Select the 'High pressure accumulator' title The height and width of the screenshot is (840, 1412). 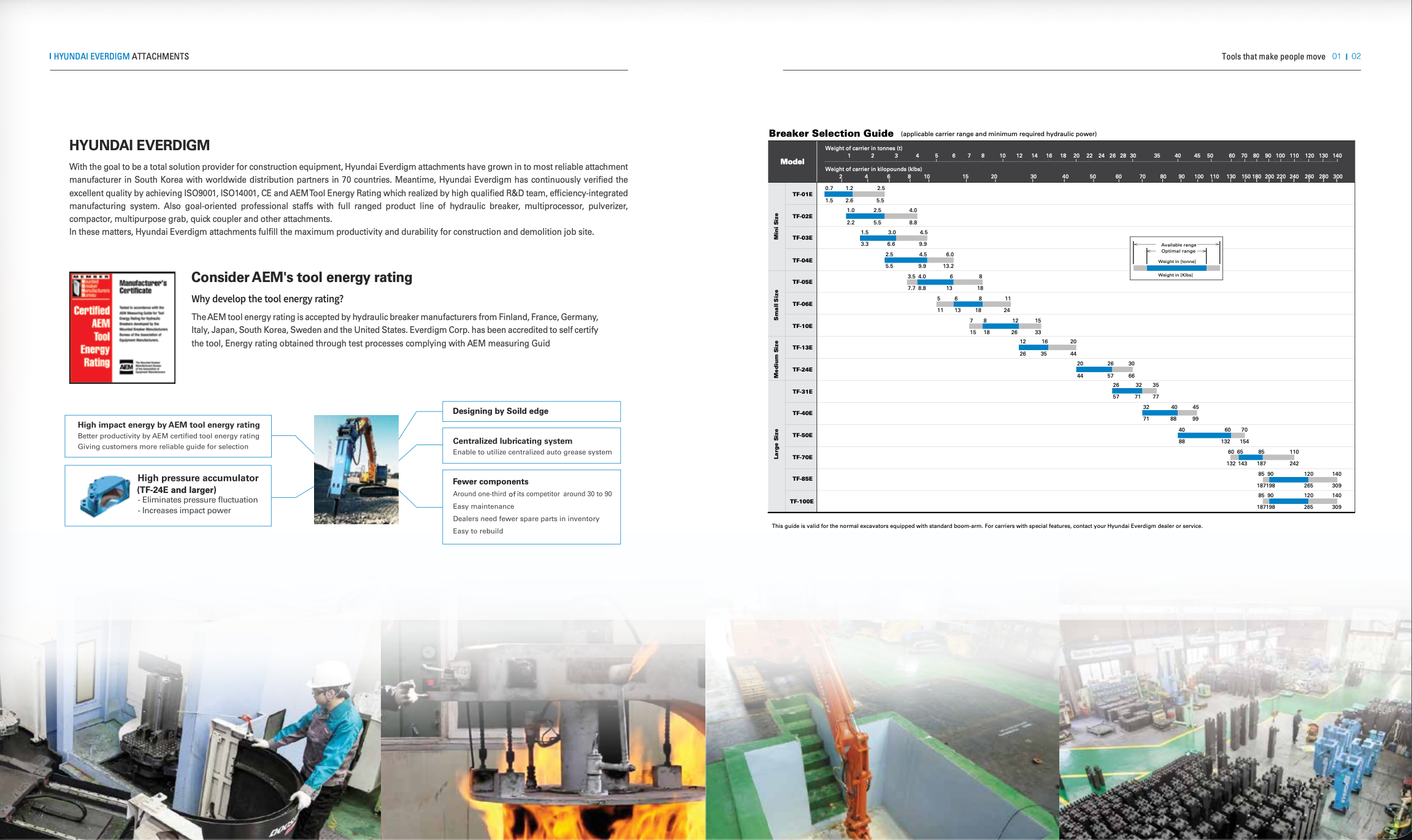[x=198, y=478]
